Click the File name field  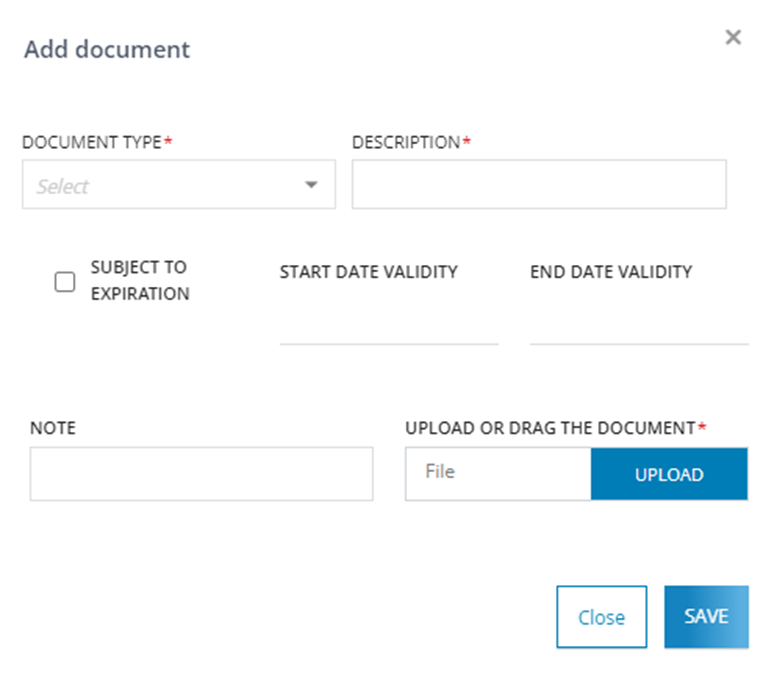click(x=498, y=473)
